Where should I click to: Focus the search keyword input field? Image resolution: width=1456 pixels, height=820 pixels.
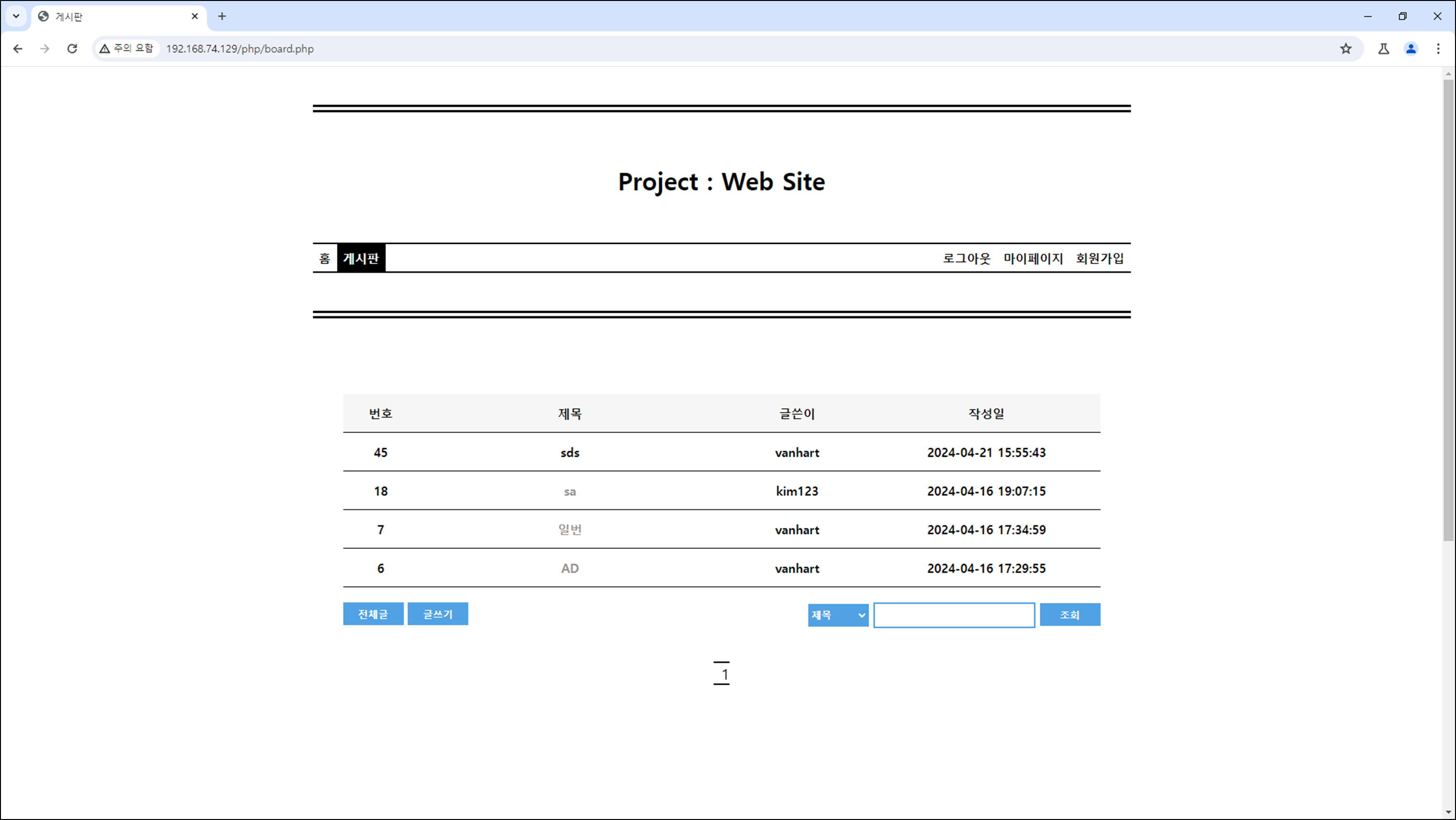tap(954, 615)
